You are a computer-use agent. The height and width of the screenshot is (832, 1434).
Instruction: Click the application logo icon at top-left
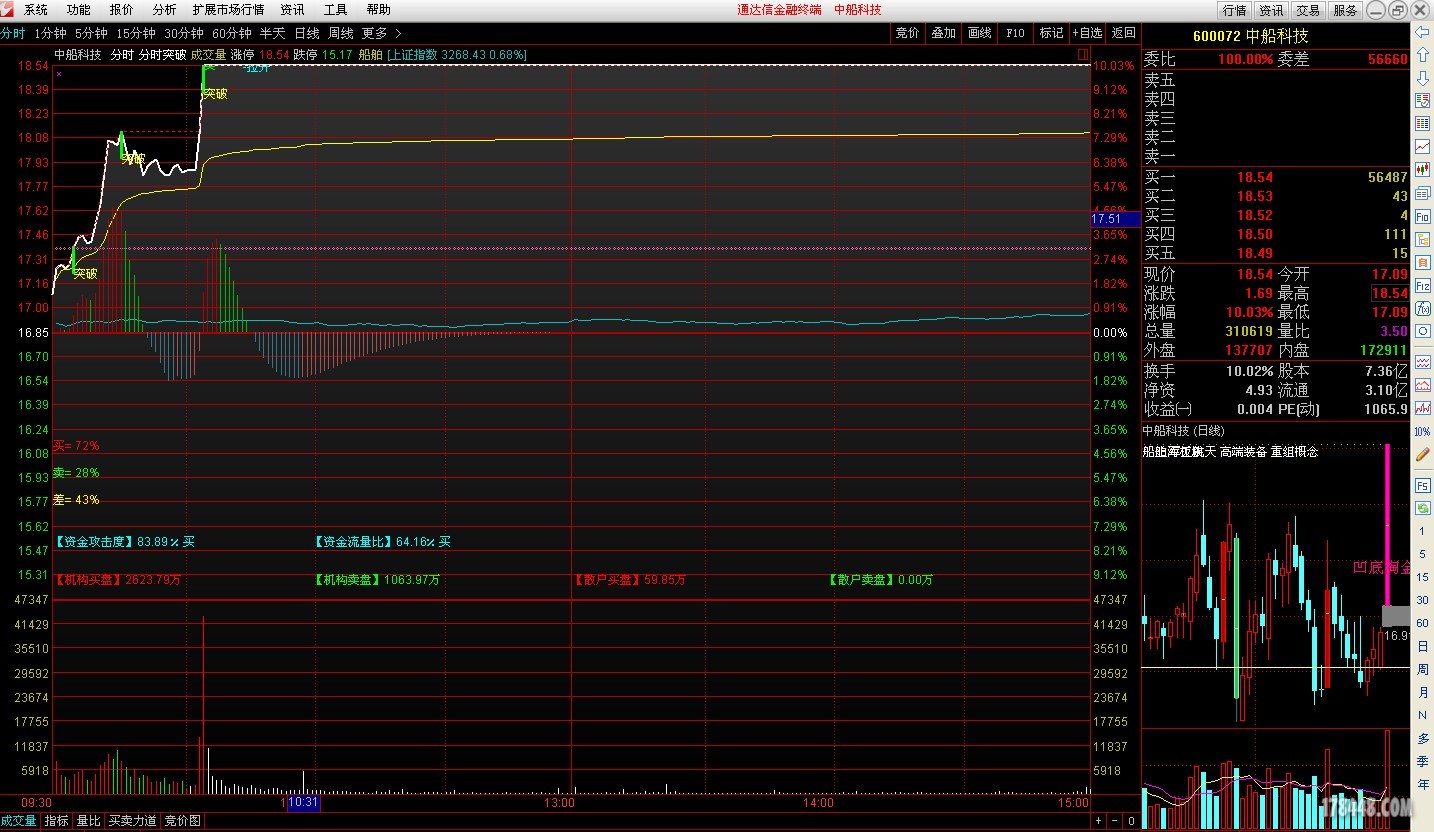[x=9, y=9]
